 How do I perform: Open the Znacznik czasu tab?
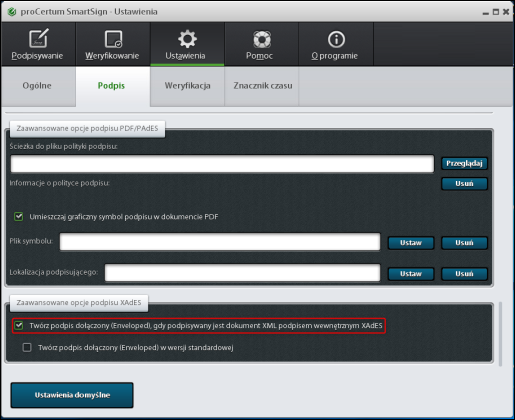click(262, 86)
